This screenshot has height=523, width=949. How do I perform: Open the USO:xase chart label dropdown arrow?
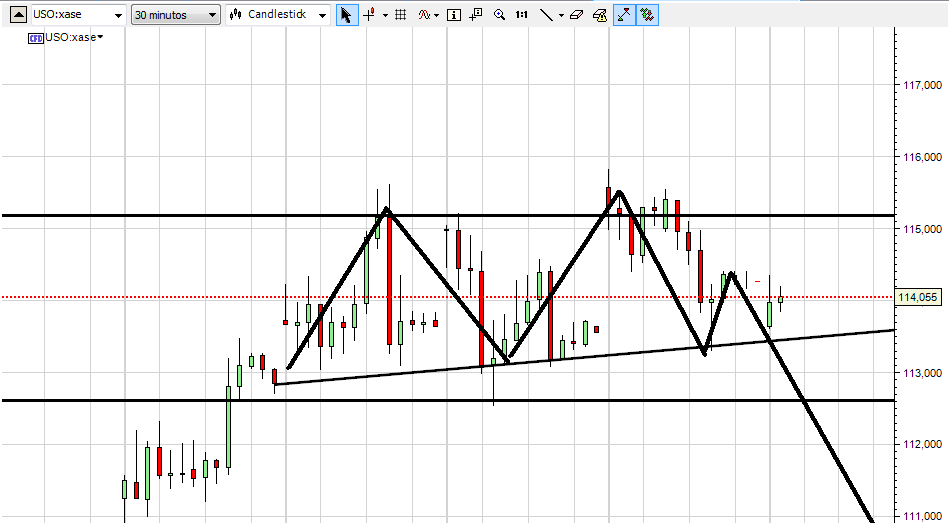(100, 37)
